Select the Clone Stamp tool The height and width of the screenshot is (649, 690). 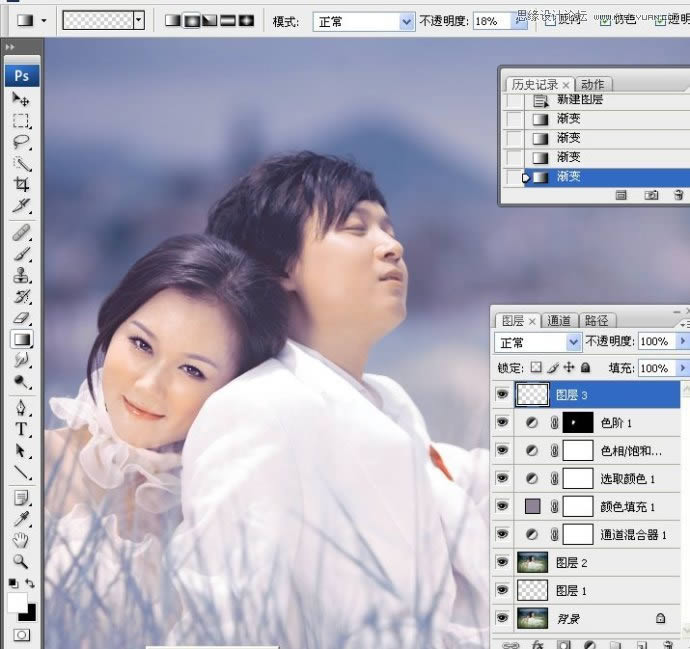pyautogui.click(x=21, y=275)
